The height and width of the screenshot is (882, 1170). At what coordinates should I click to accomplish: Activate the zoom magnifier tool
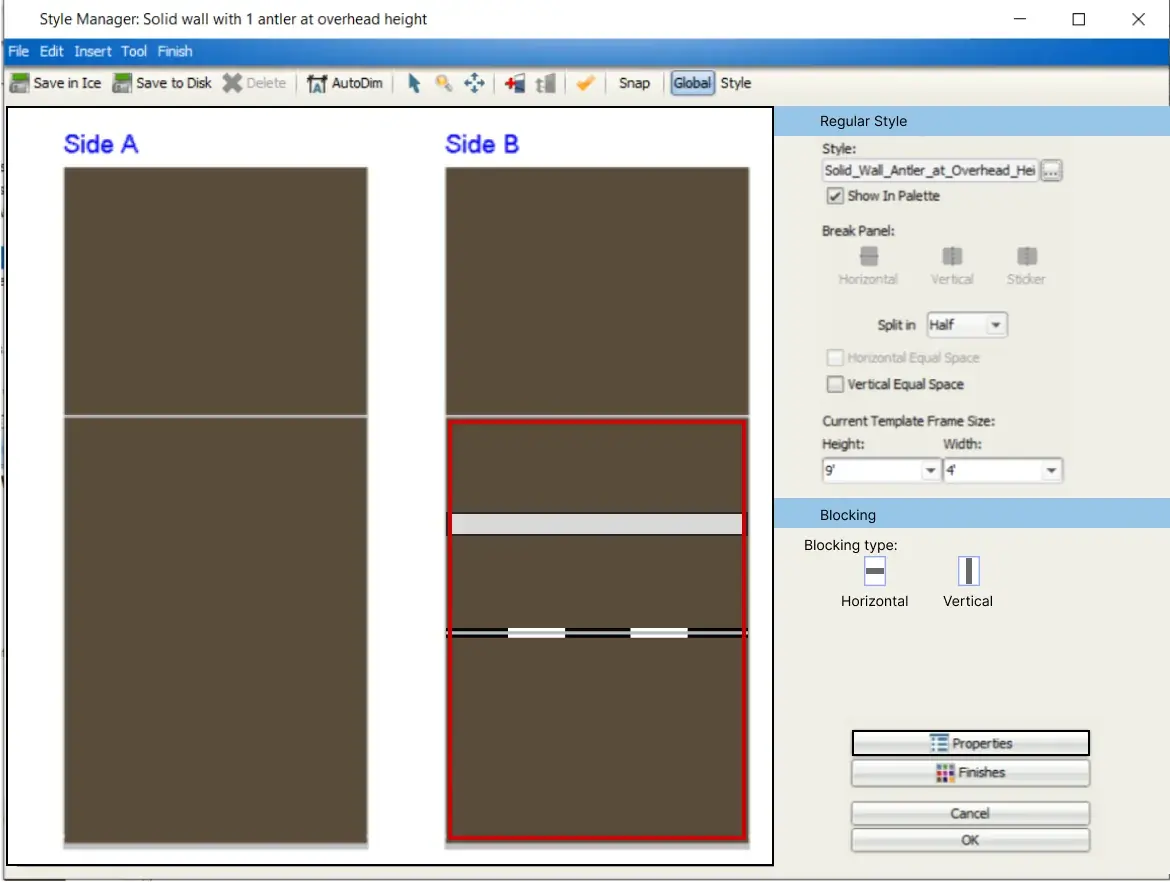[444, 83]
